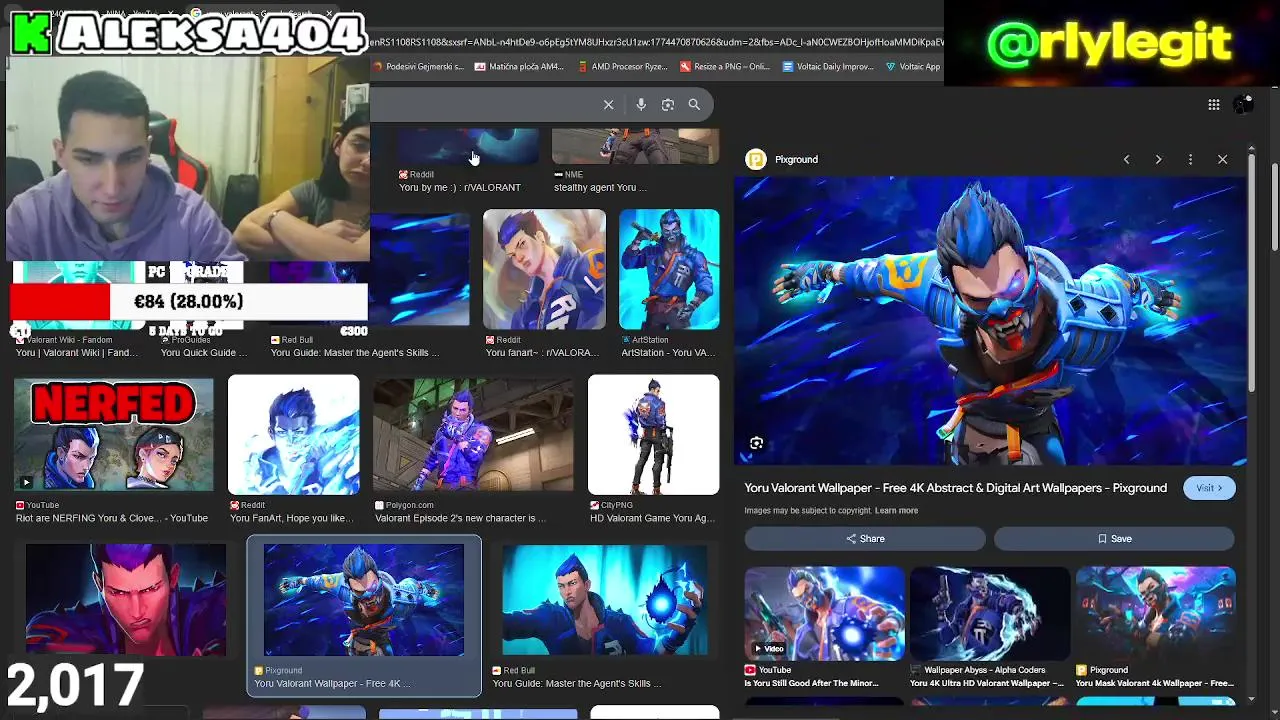Click 'CityPNG' source label

coord(617,505)
